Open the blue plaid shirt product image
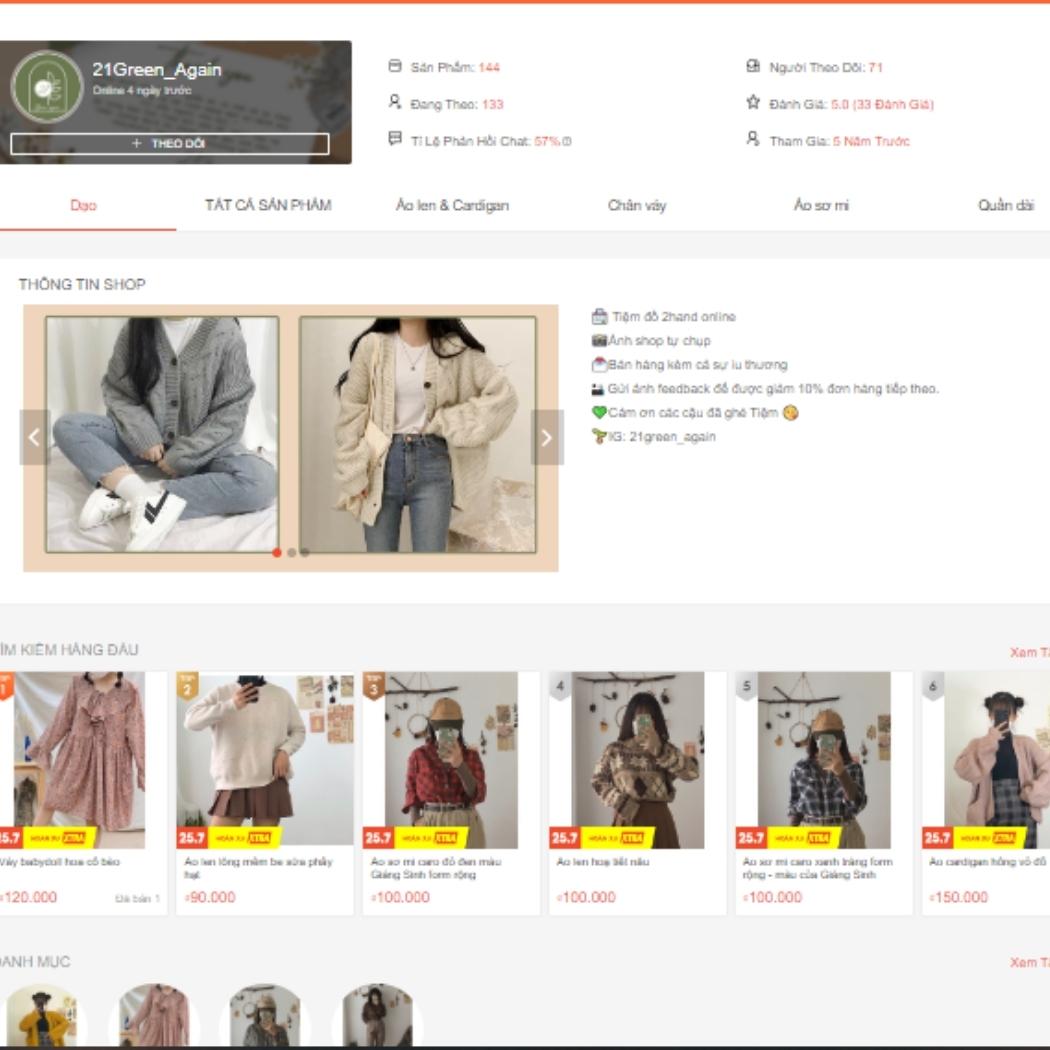This screenshot has height=1050, width=1050. (x=824, y=761)
